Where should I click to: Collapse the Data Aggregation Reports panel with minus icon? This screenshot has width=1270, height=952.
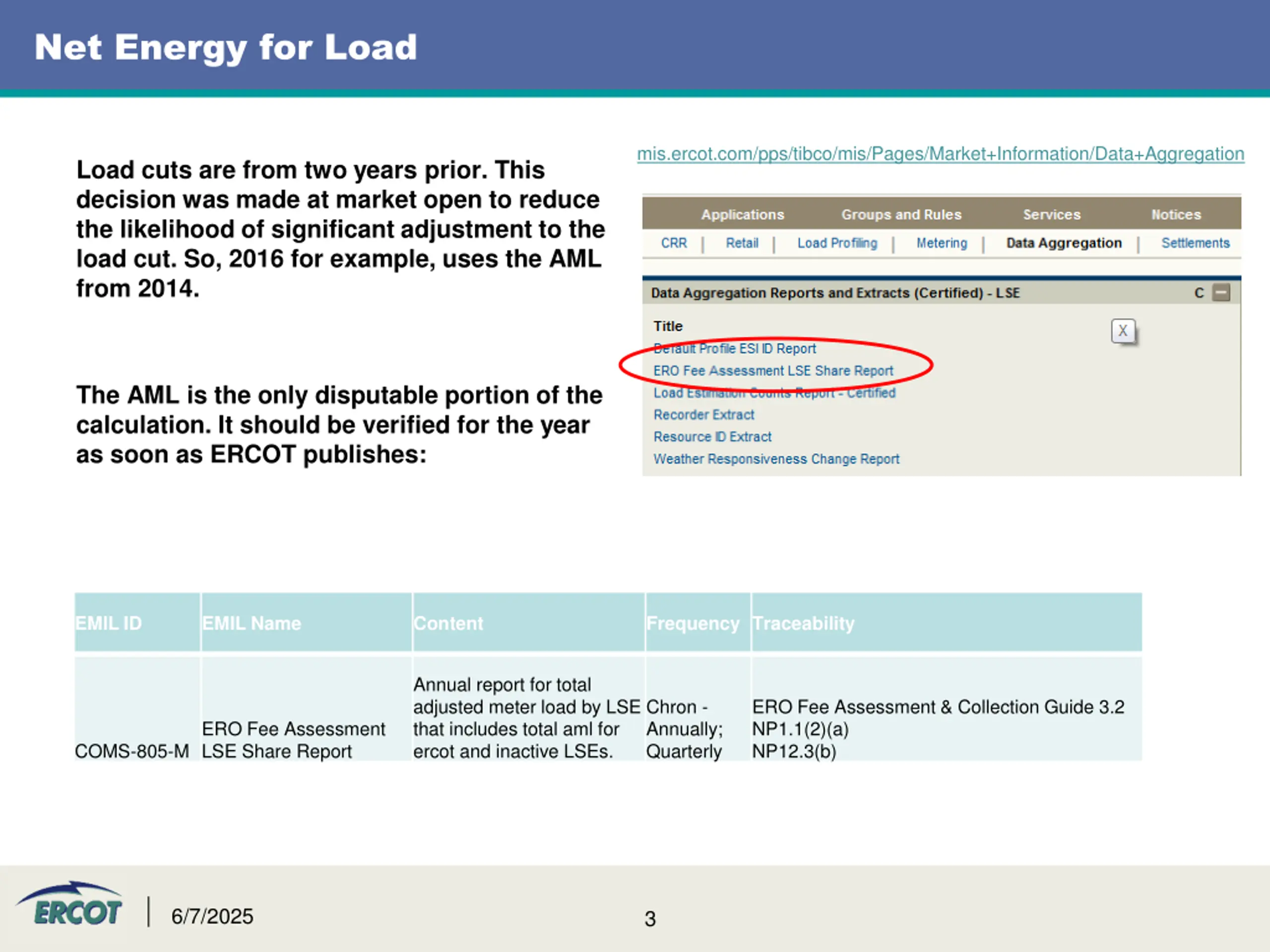point(1221,293)
